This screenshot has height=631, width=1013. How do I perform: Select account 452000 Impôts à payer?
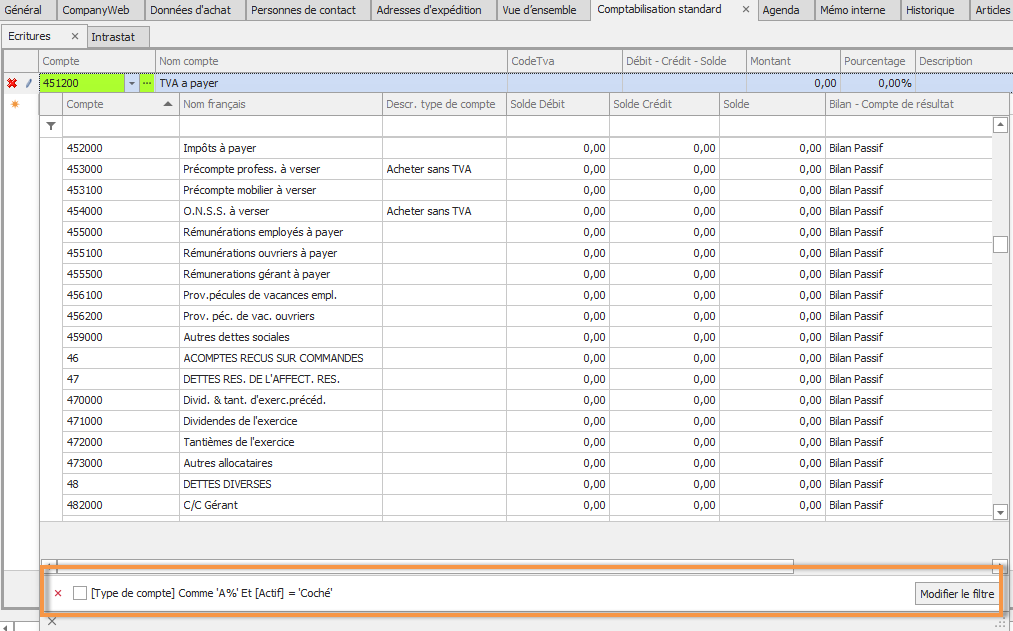click(527, 148)
